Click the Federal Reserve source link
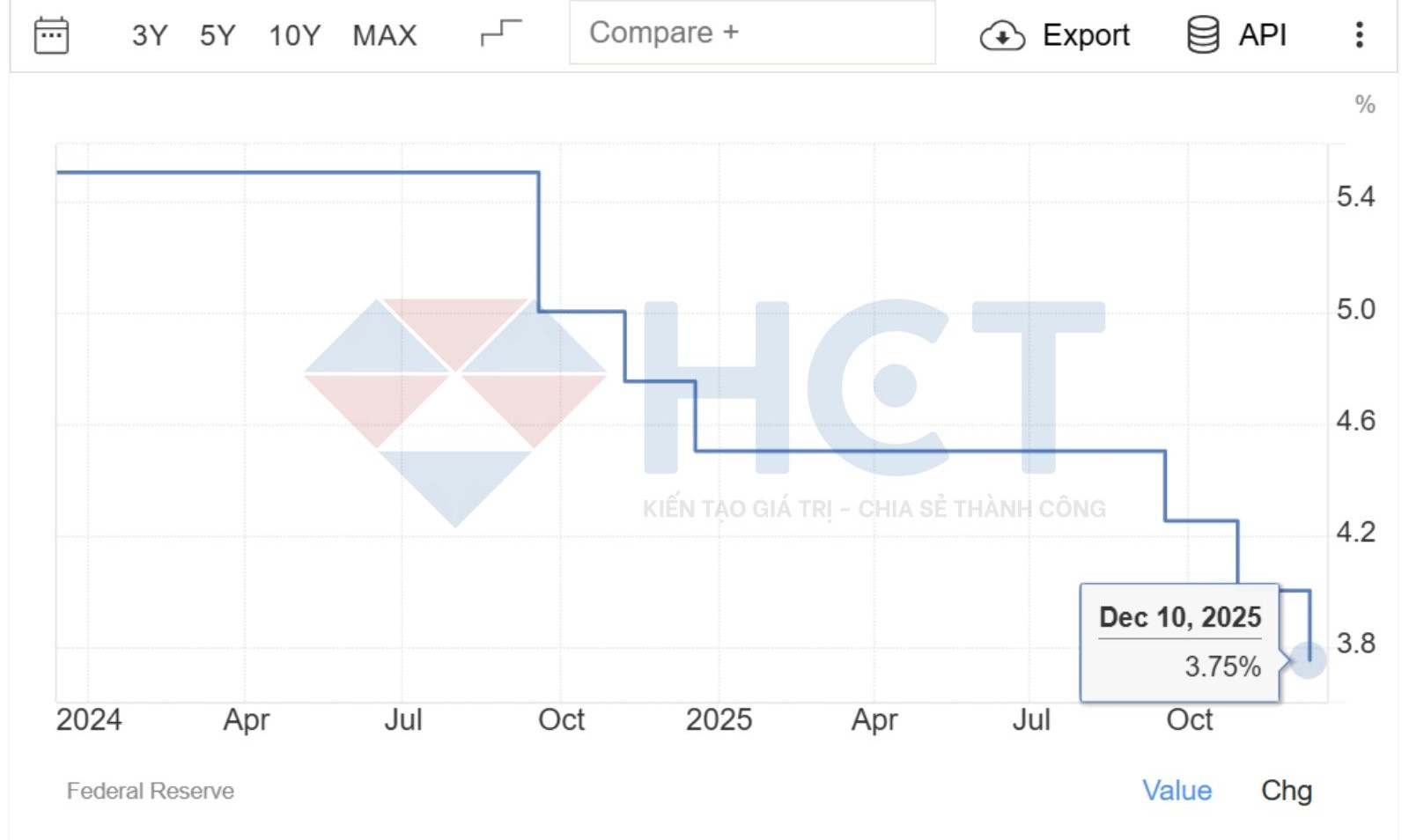Screen dimensions: 1409x840 click(151, 791)
